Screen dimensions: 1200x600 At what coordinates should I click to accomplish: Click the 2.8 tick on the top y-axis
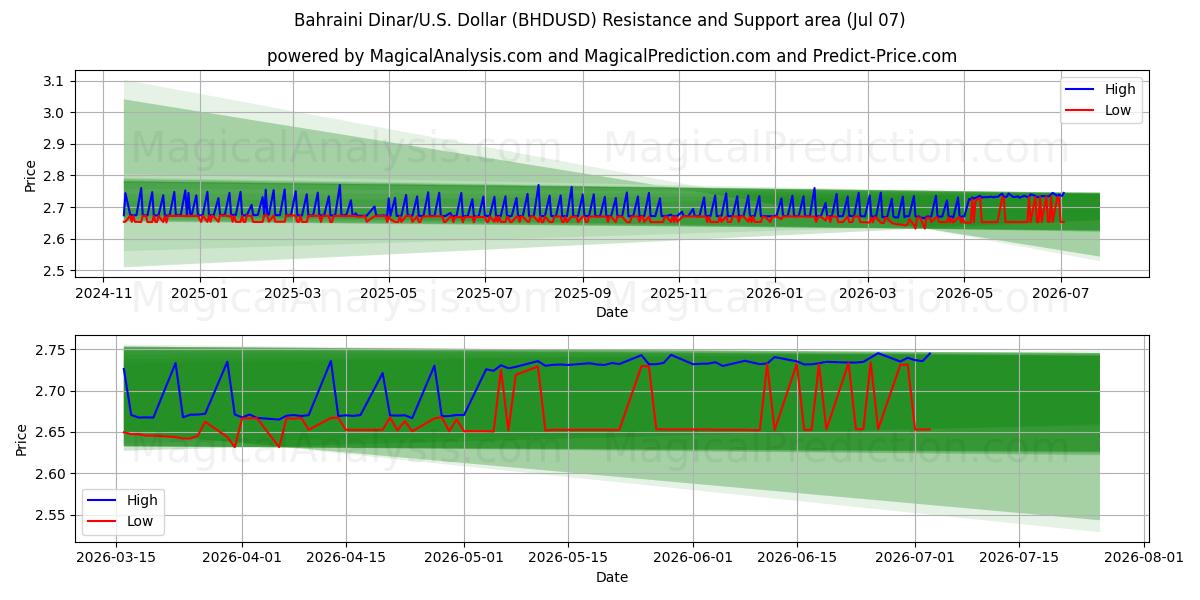tap(54, 176)
